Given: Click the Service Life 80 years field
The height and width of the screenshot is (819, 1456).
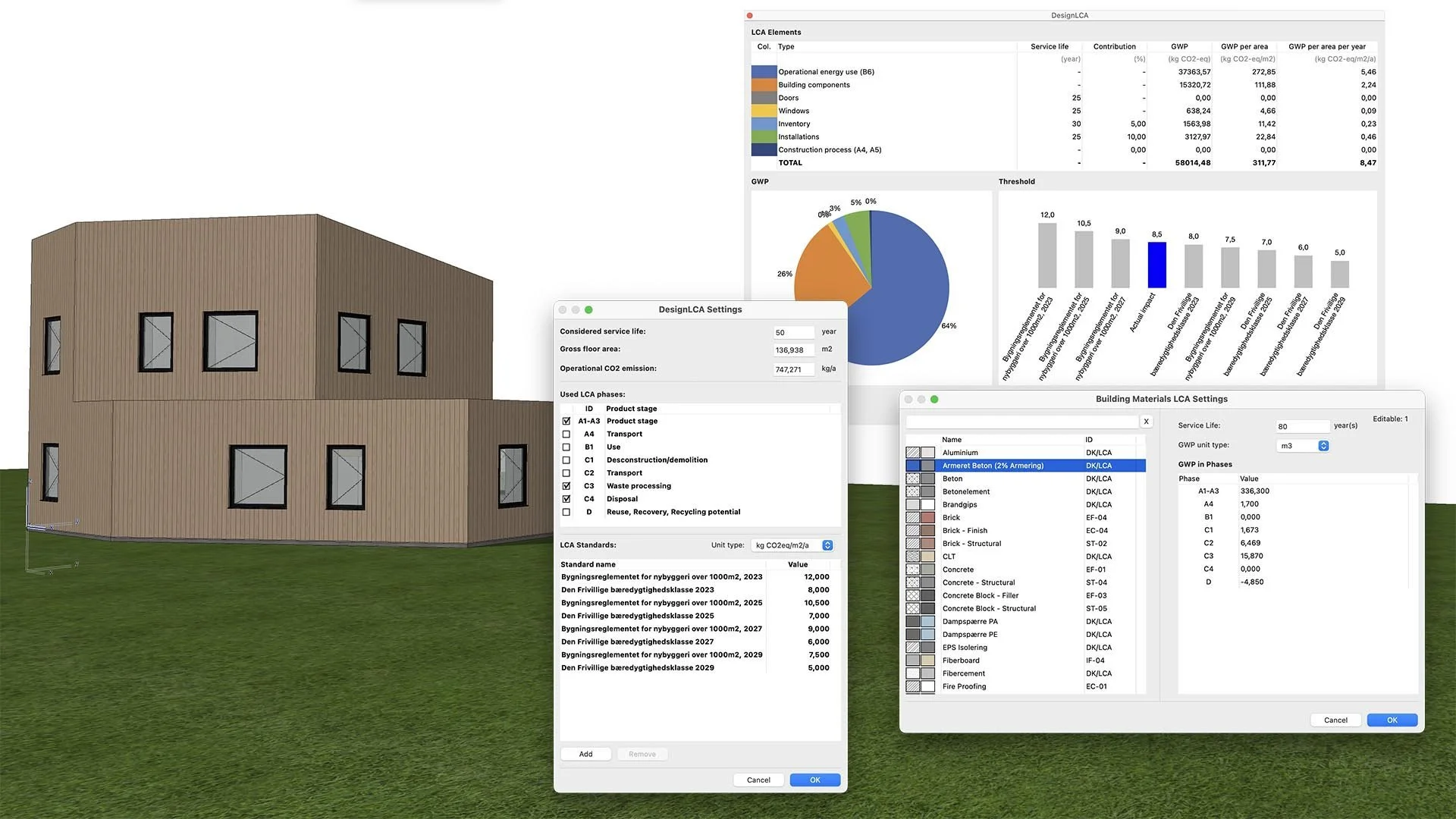Looking at the screenshot, I should [1301, 426].
